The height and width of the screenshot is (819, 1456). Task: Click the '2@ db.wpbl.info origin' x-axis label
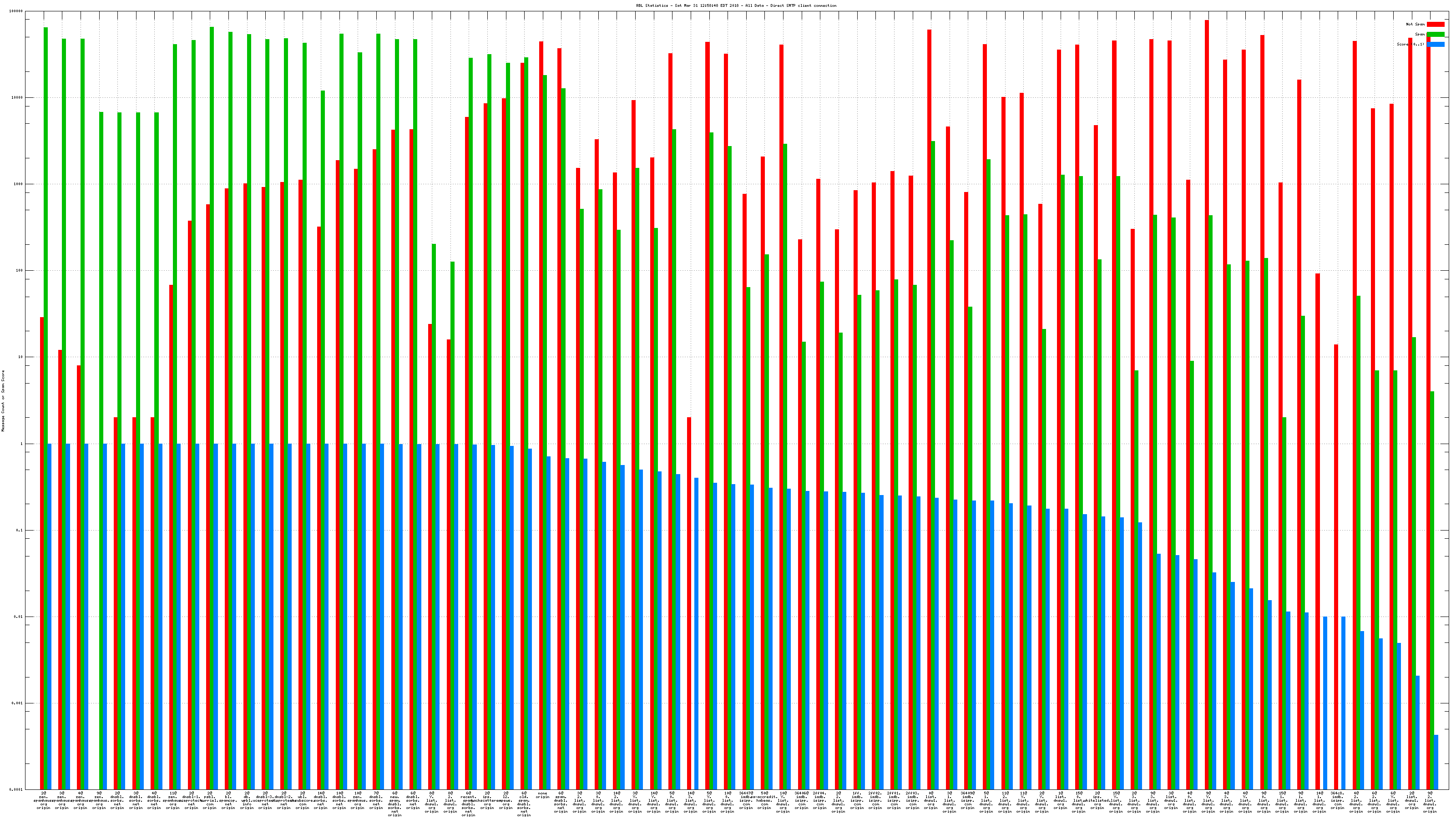[247, 800]
